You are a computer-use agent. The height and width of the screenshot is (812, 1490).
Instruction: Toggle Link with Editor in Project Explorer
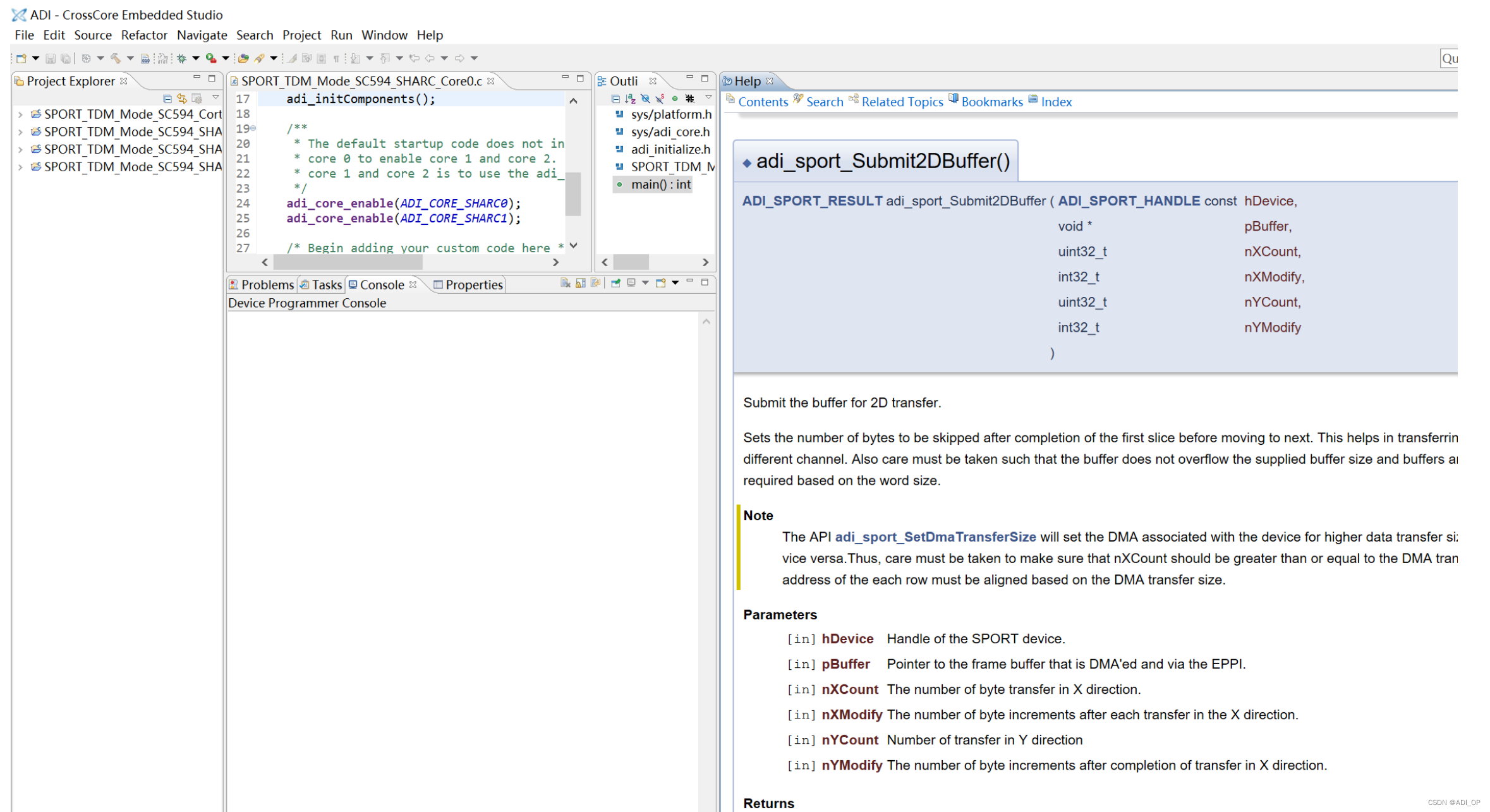coord(182,99)
